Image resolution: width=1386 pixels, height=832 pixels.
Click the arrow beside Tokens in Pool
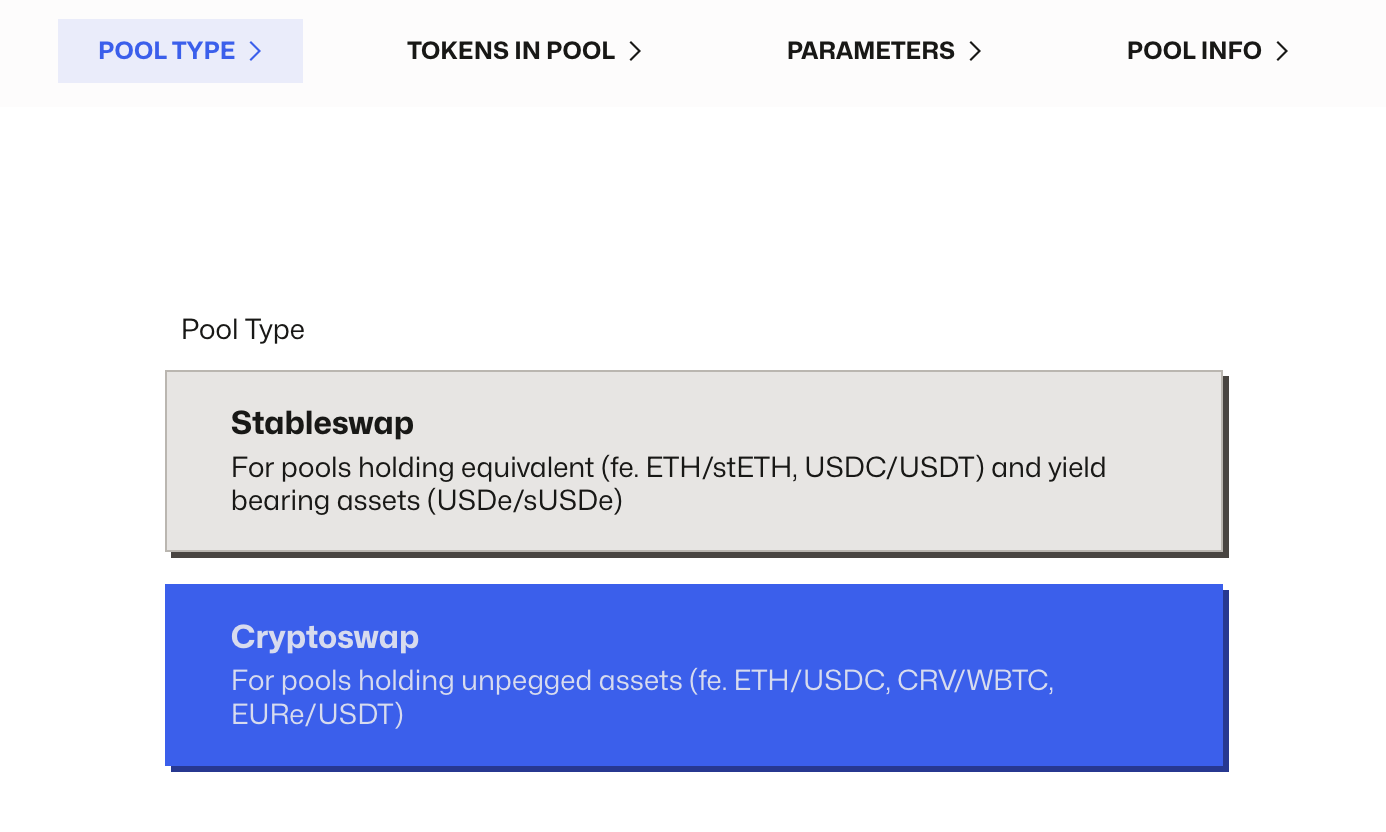coord(635,51)
